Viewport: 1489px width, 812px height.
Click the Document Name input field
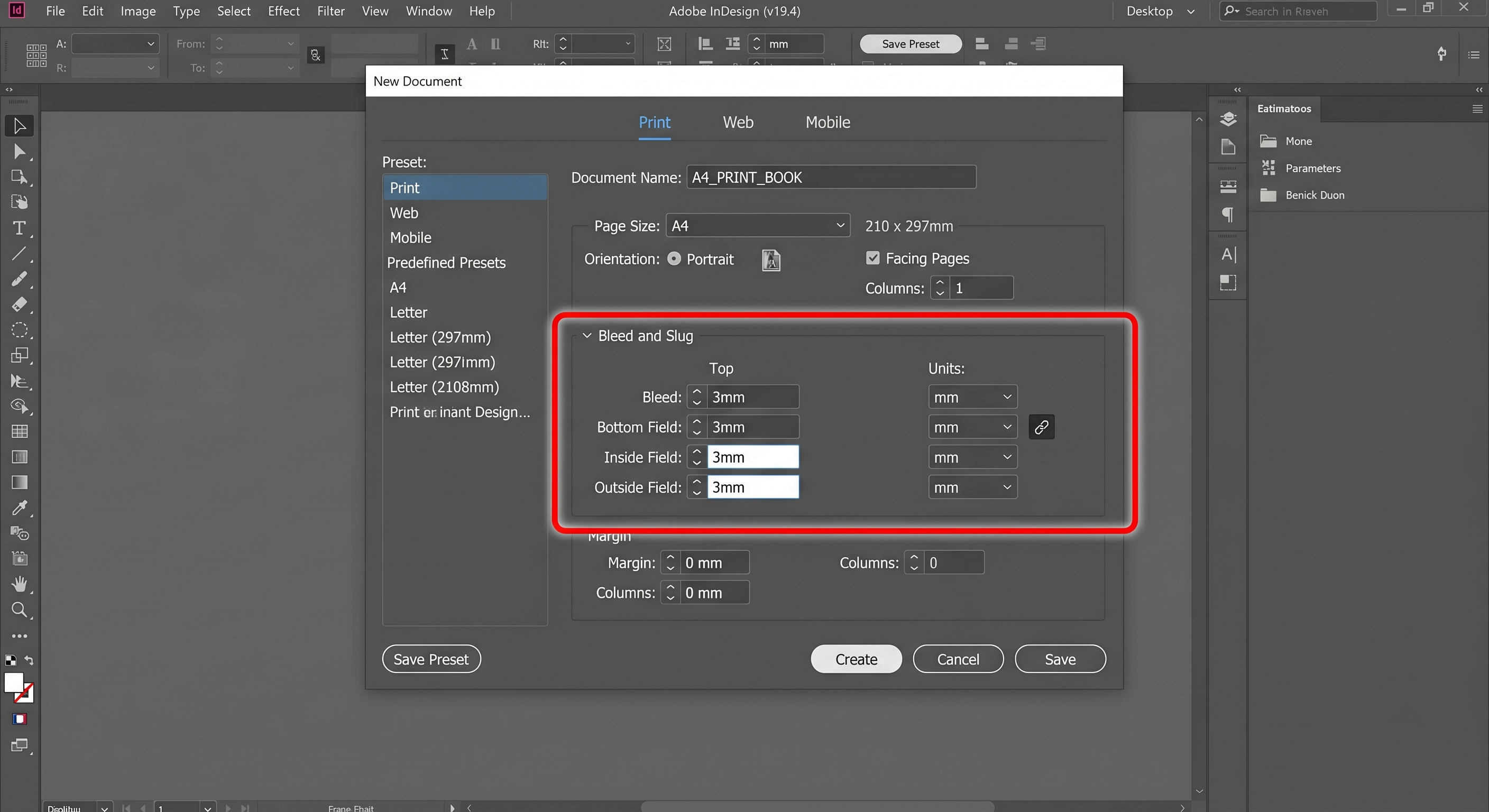(x=831, y=177)
